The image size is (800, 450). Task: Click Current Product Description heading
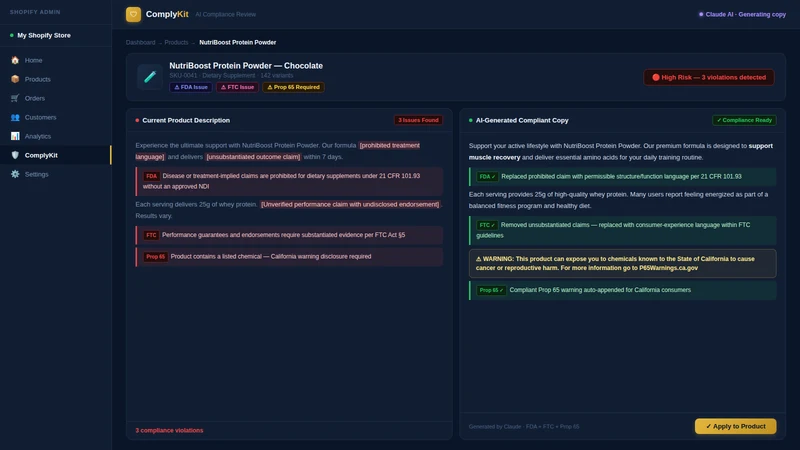pos(186,120)
